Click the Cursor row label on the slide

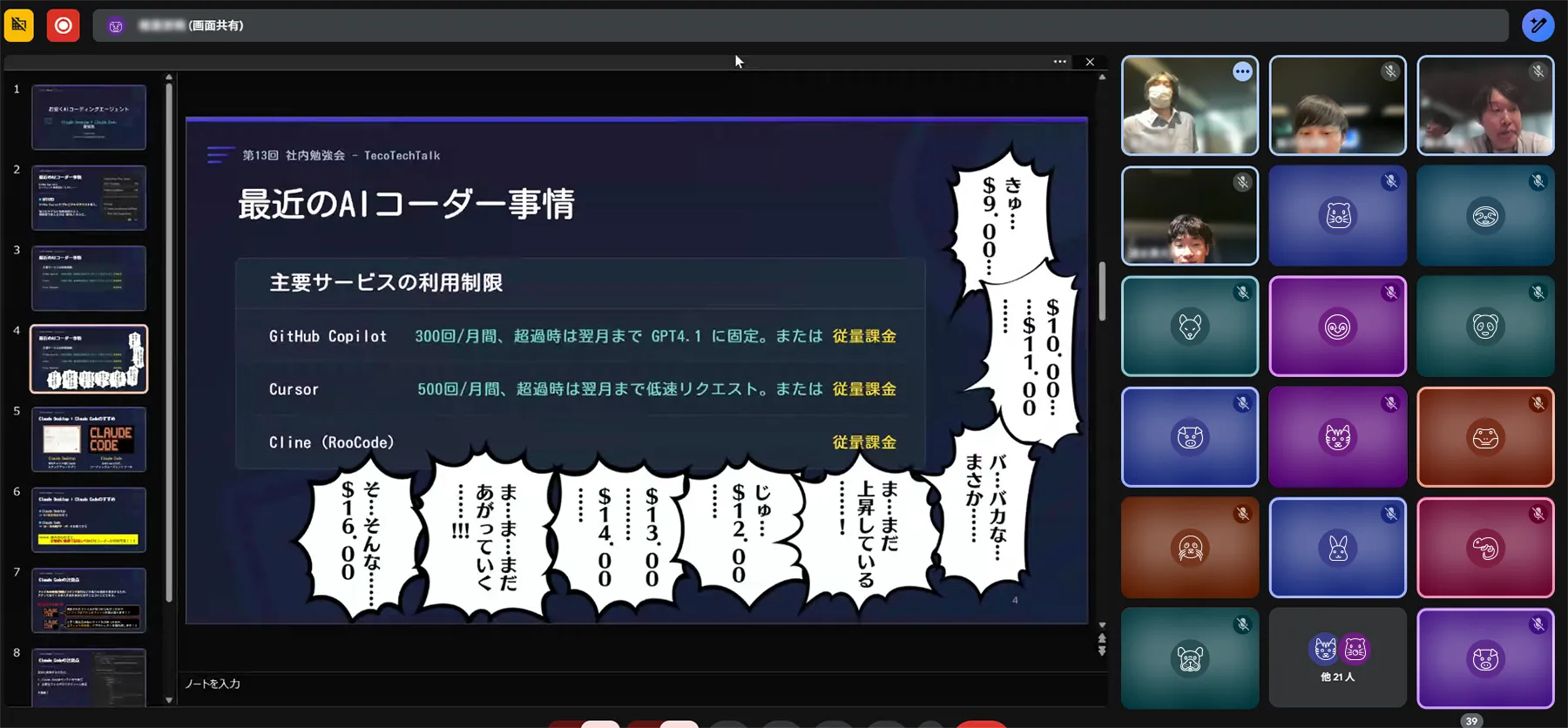(294, 389)
